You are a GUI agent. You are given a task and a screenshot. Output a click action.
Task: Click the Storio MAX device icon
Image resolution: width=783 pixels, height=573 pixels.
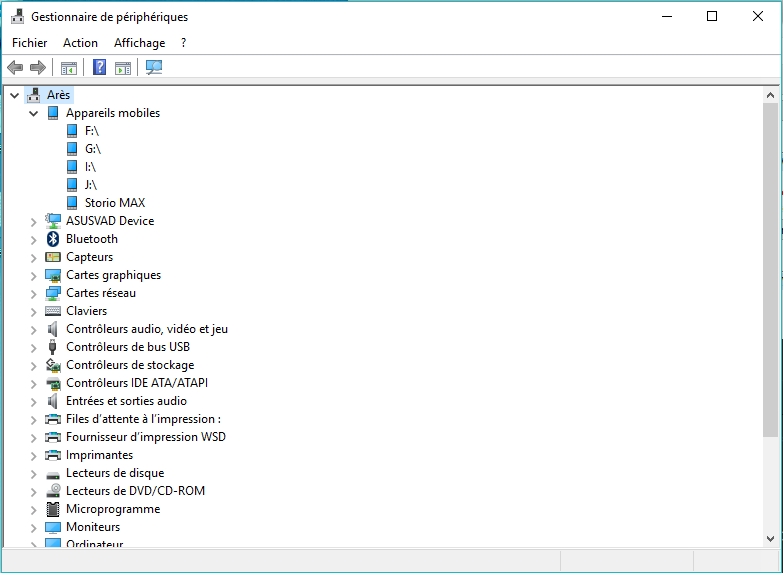[x=72, y=203]
